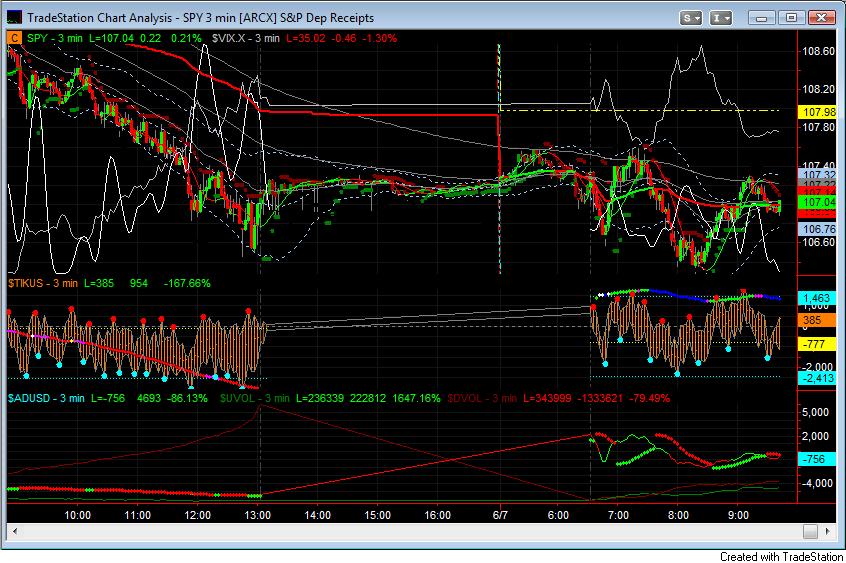
Task: Close the Chart Analysis window
Action: (821, 18)
